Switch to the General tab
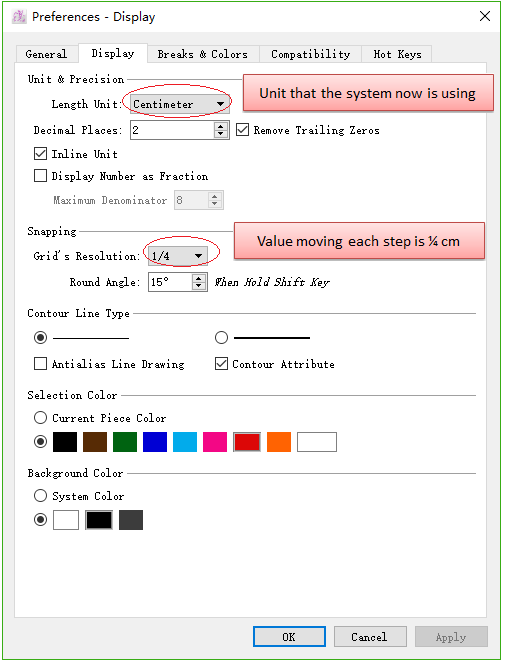The height and width of the screenshot is (665, 505). tap(46, 54)
